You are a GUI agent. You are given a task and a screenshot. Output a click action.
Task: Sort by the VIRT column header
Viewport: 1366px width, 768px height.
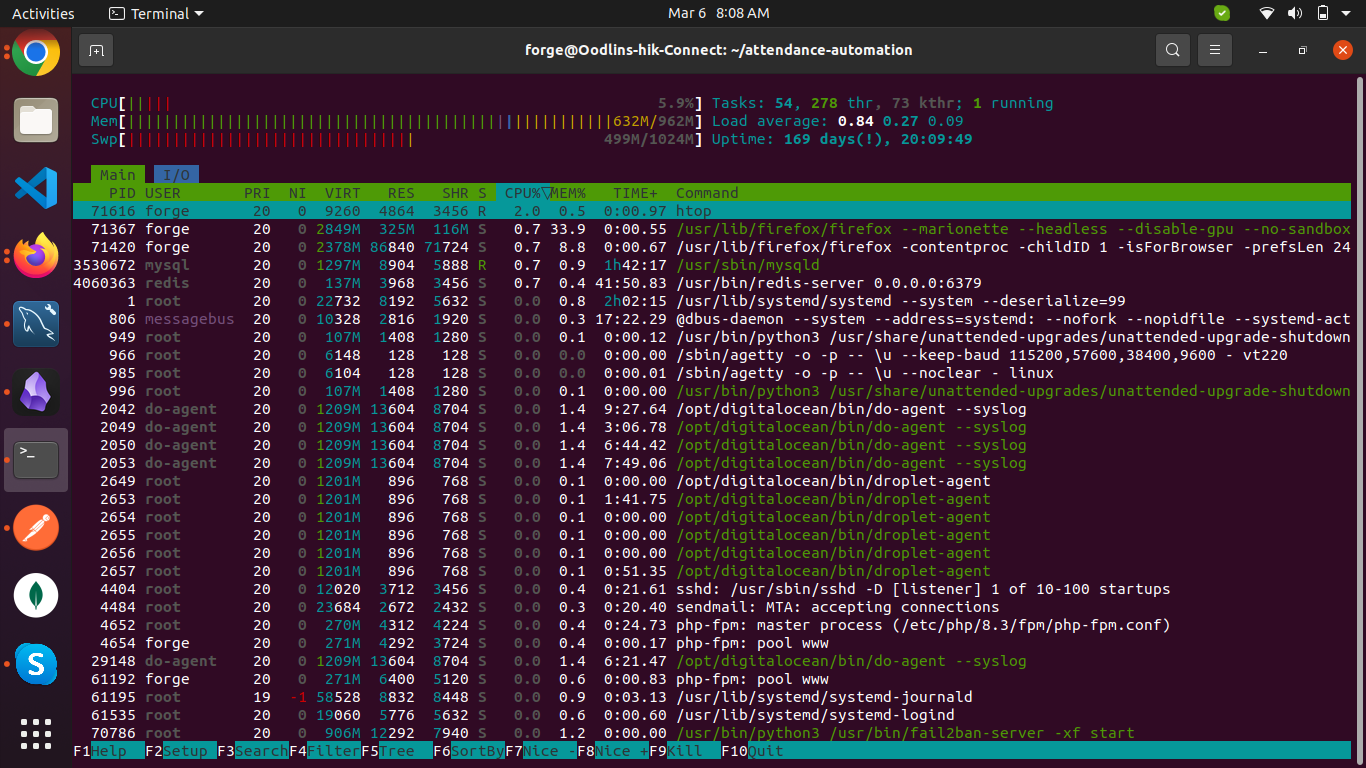342,193
